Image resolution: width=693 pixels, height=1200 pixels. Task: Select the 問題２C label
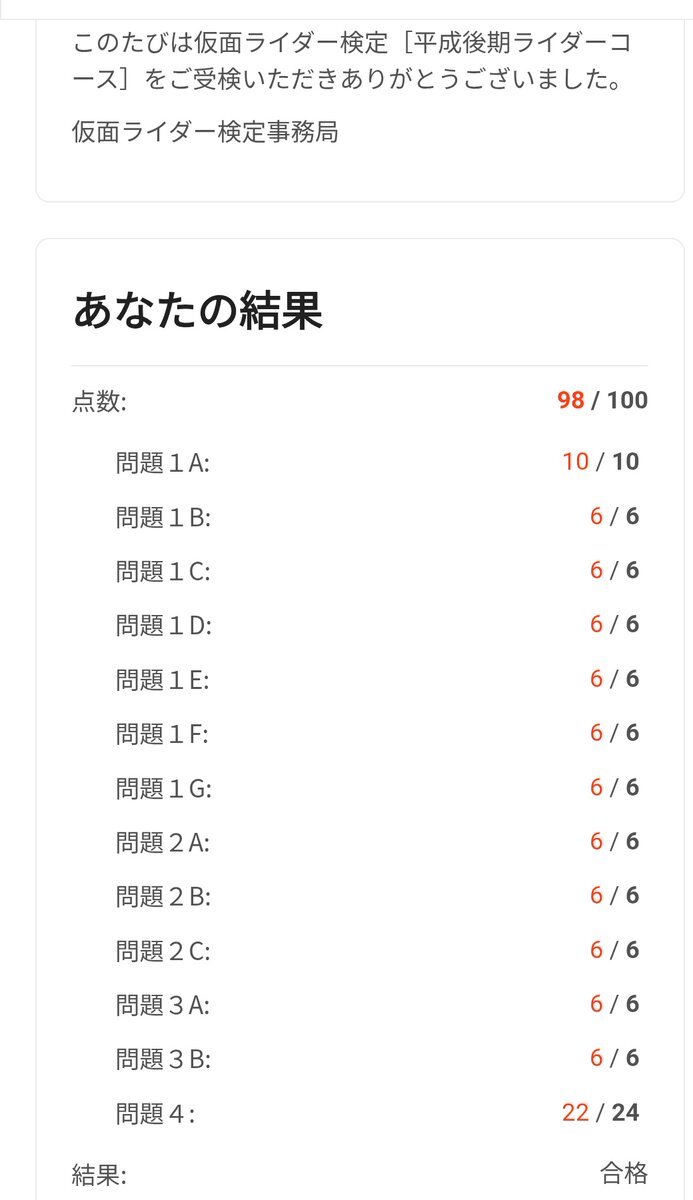pyautogui.click(x=163, y=951)
